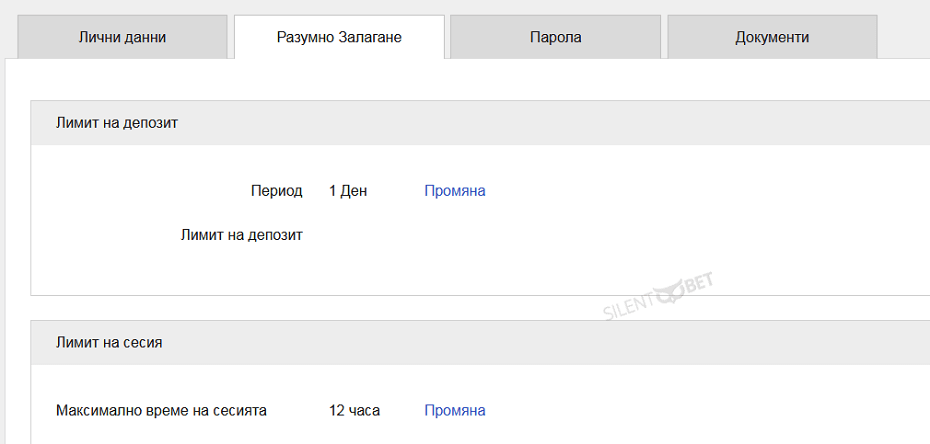The image size is (930, 444).
Task: Click the SILENT watermark text
Action: coord(629,305)
